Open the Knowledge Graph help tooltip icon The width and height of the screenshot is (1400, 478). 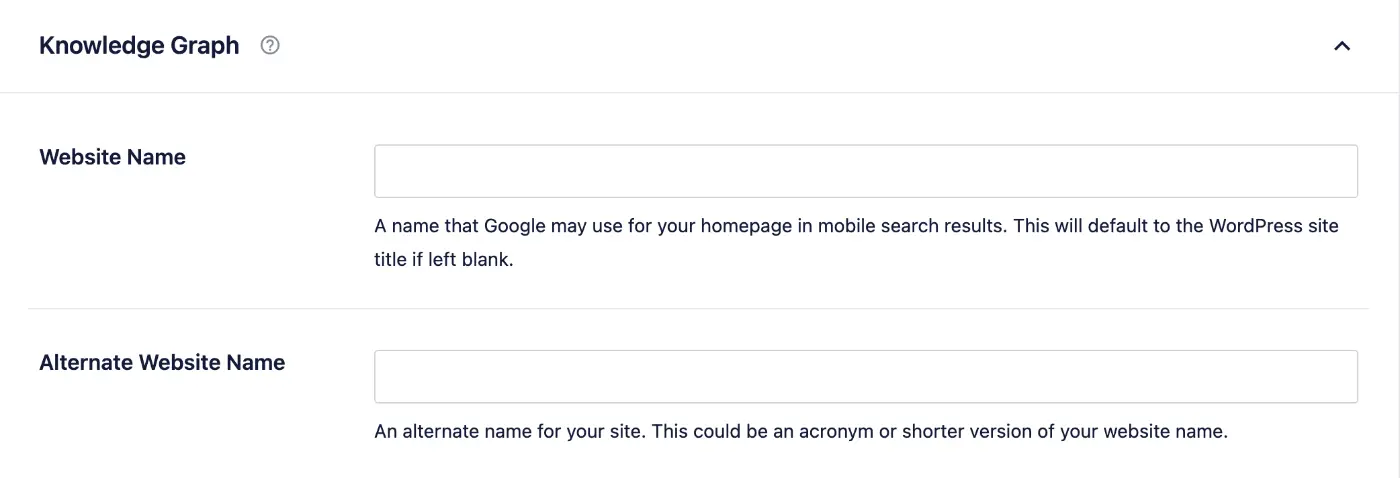click(269, 46)
